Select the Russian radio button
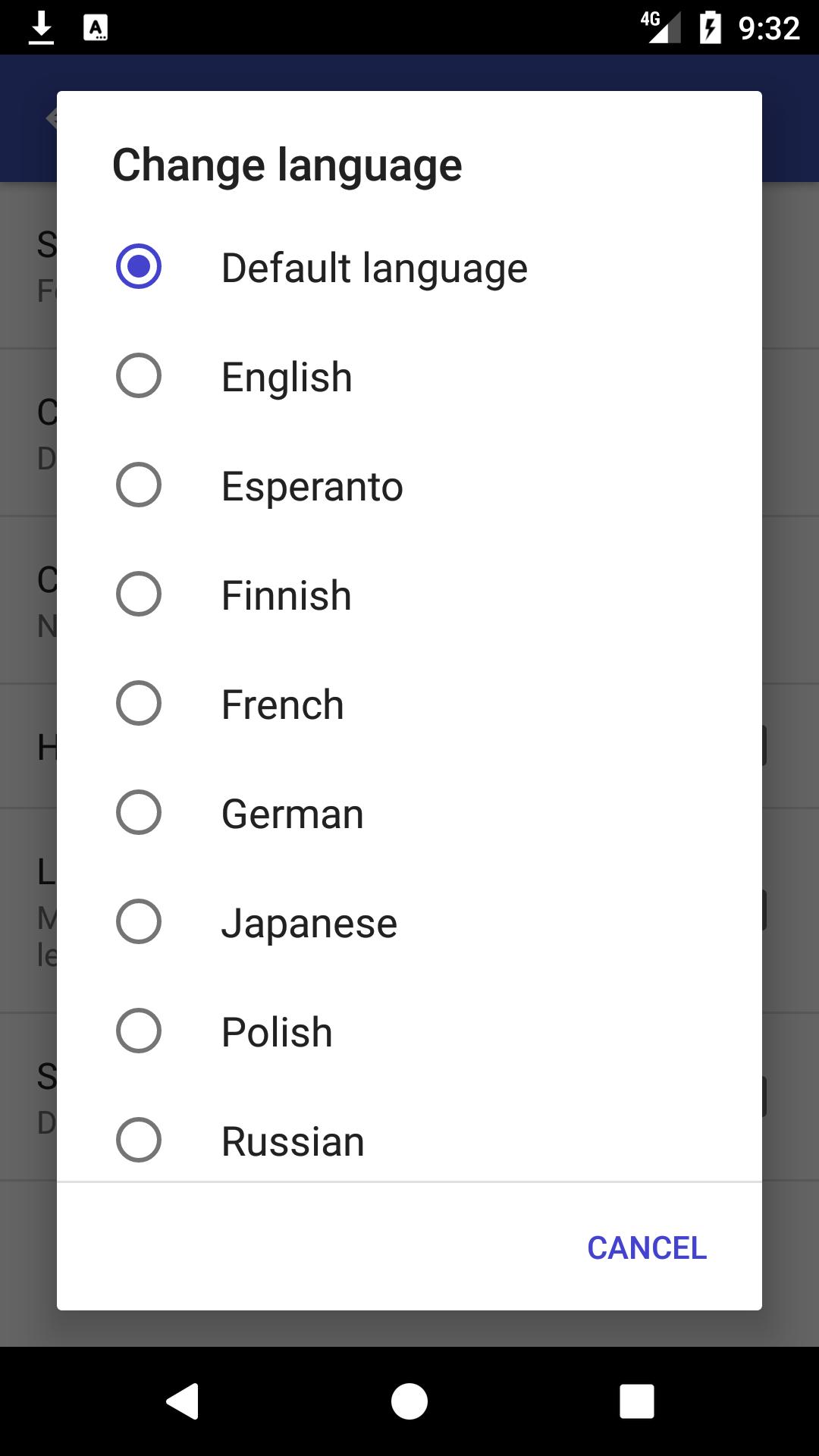Screen dimensions: 819x1456 tap(139, 1141)
